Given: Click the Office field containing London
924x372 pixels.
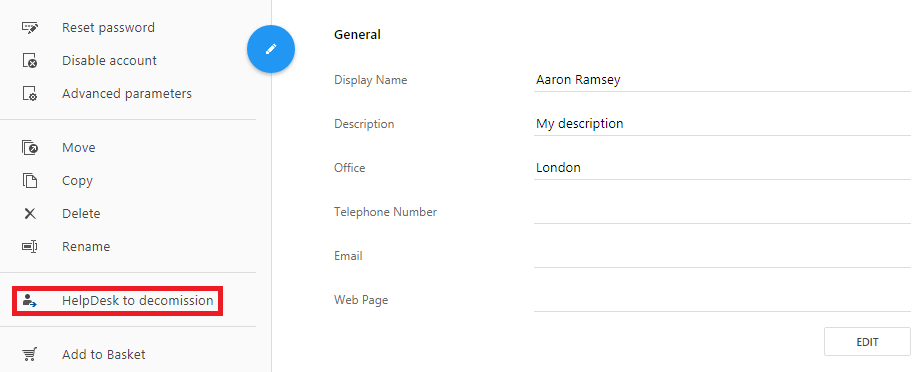Looking at the screenshot, I should [722, 168].
